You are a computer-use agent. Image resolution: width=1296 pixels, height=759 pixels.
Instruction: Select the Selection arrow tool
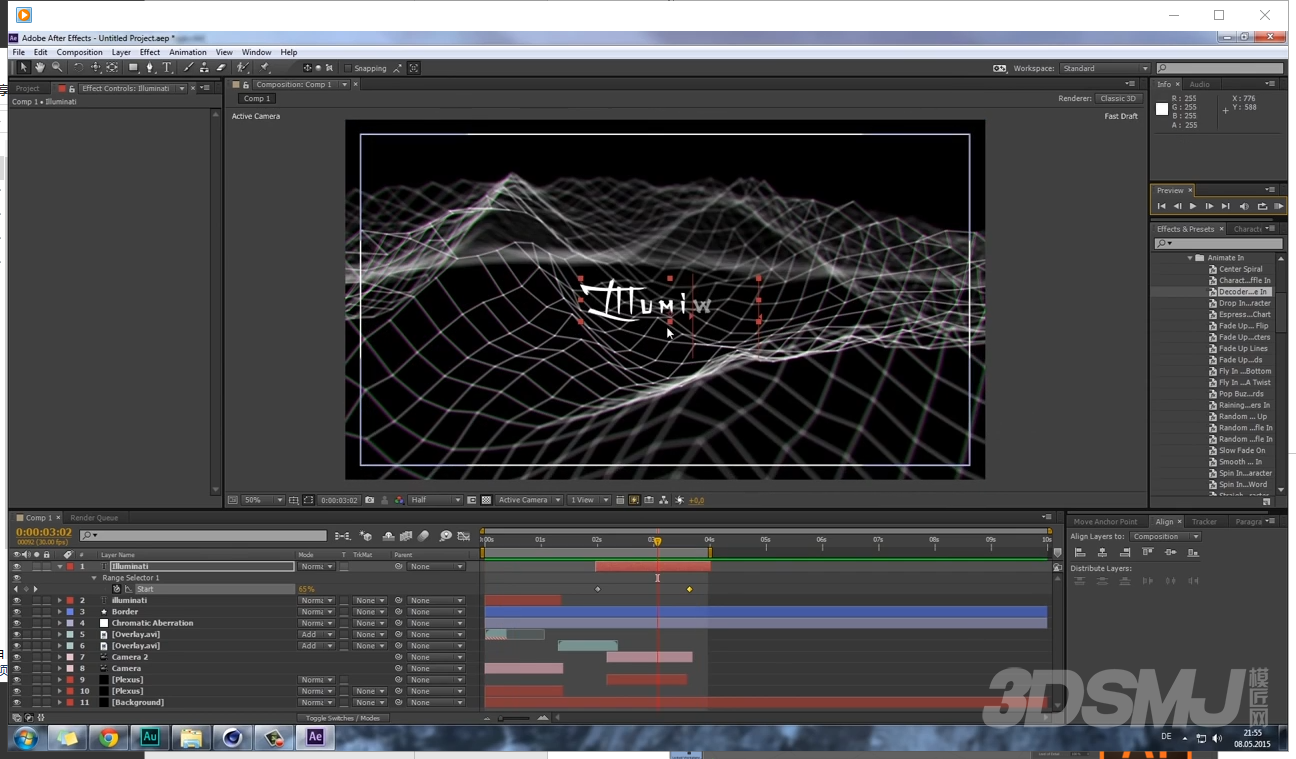[x=24, y=68]
